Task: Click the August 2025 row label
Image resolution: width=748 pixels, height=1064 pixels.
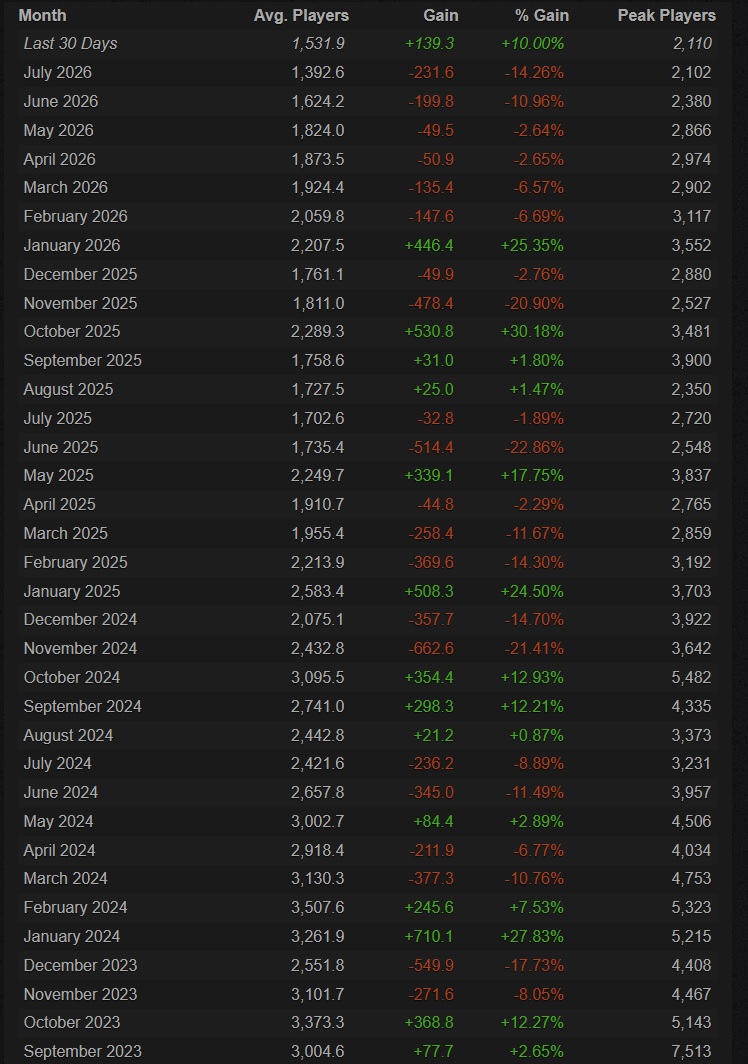Action: point(69,389)
